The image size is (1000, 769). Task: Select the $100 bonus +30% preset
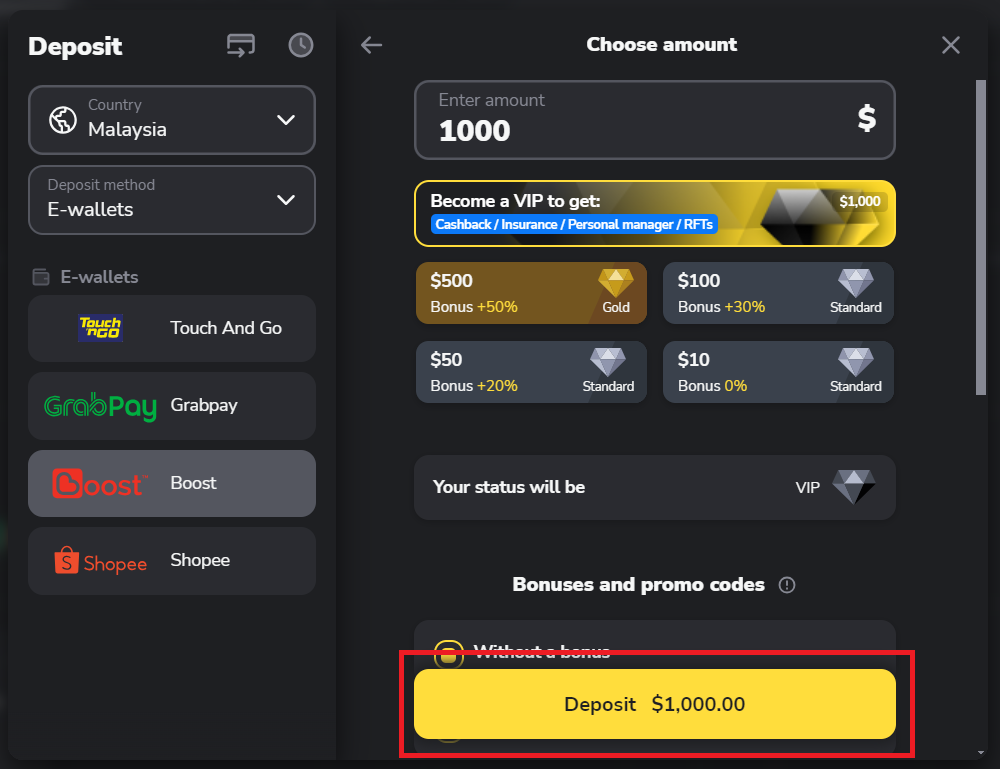click(x=778, y=293)
